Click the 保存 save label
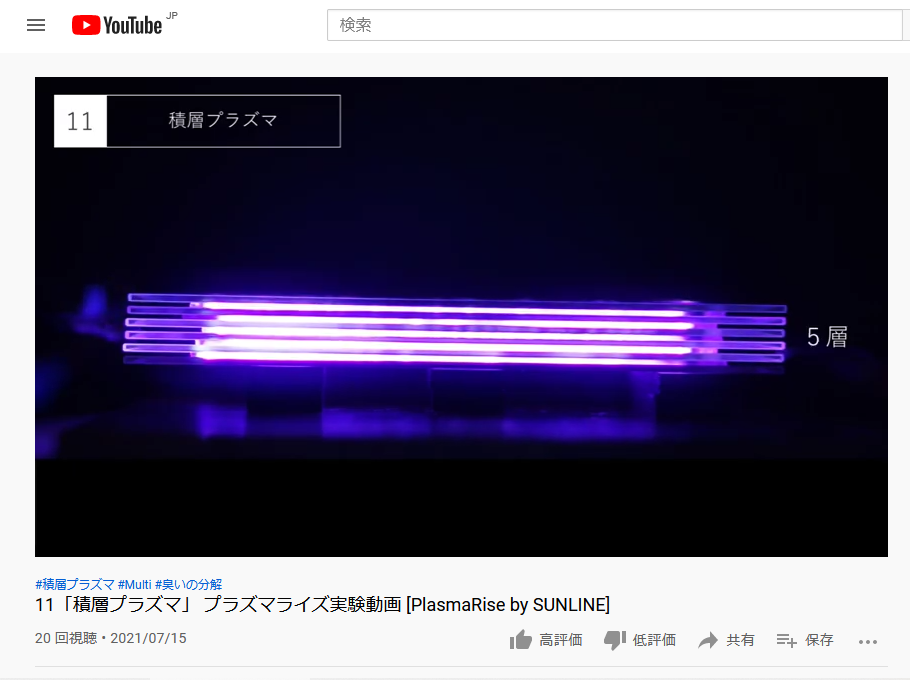This screenshot has height=680, width=910. (x=819, y=640)
